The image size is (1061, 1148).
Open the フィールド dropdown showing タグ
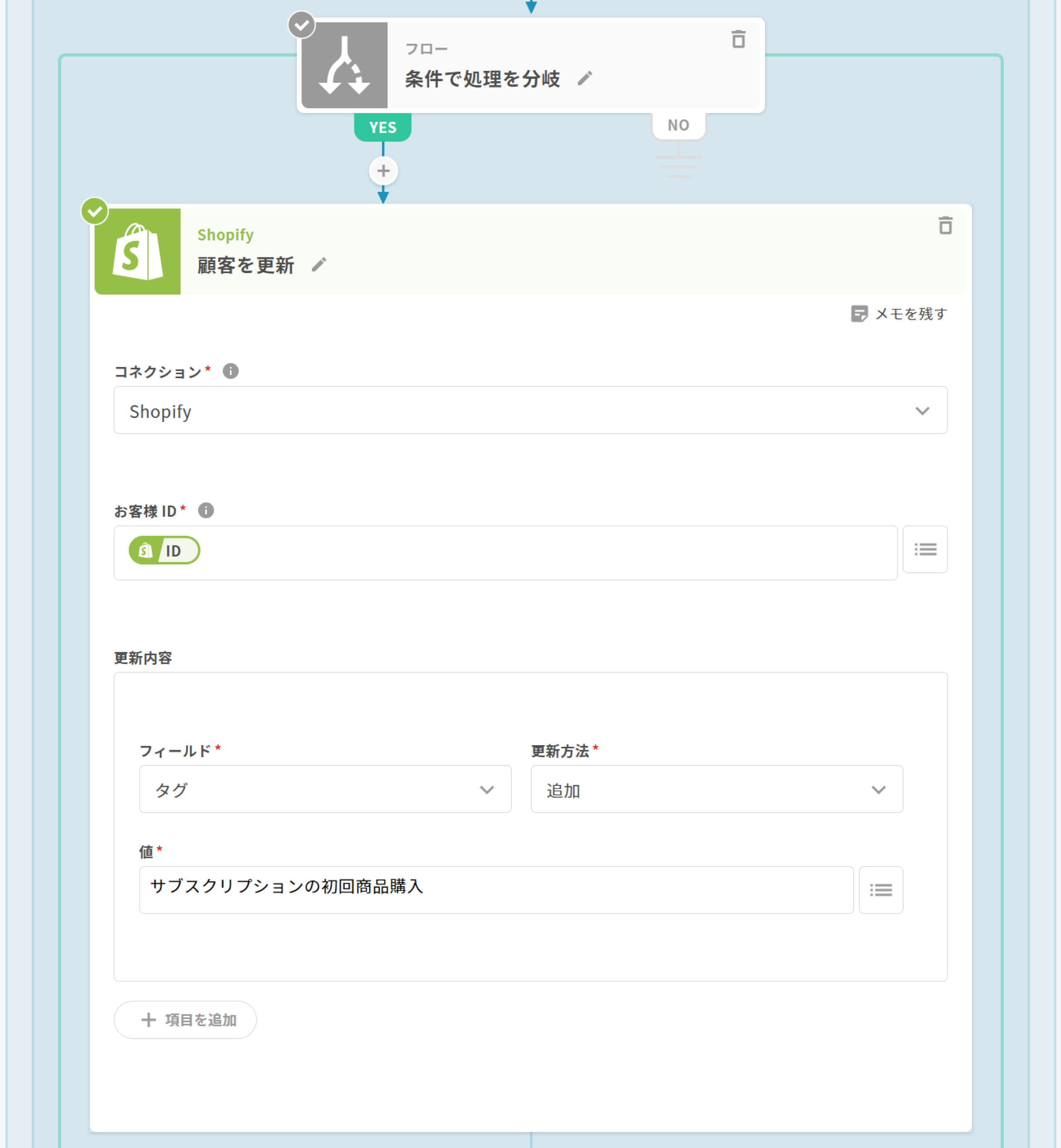click(x=325, y=789)
